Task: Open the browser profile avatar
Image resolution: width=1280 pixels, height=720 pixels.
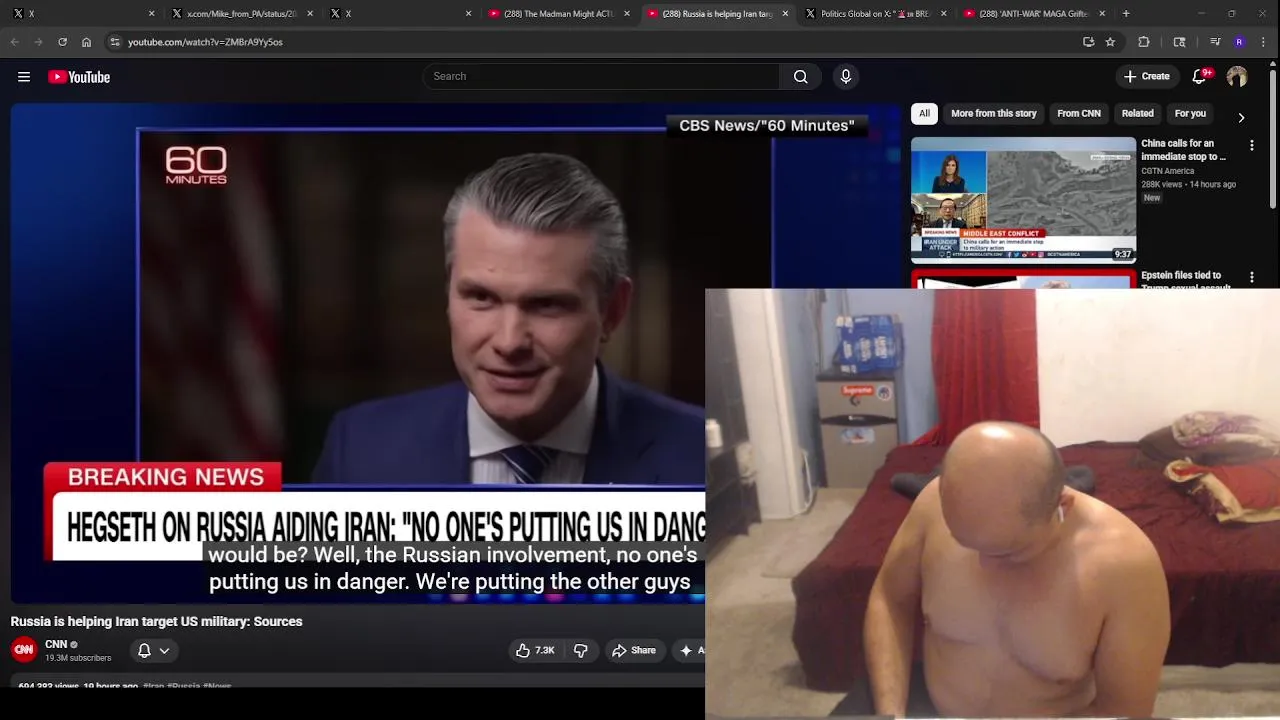Action: [x=1240, y=42]
